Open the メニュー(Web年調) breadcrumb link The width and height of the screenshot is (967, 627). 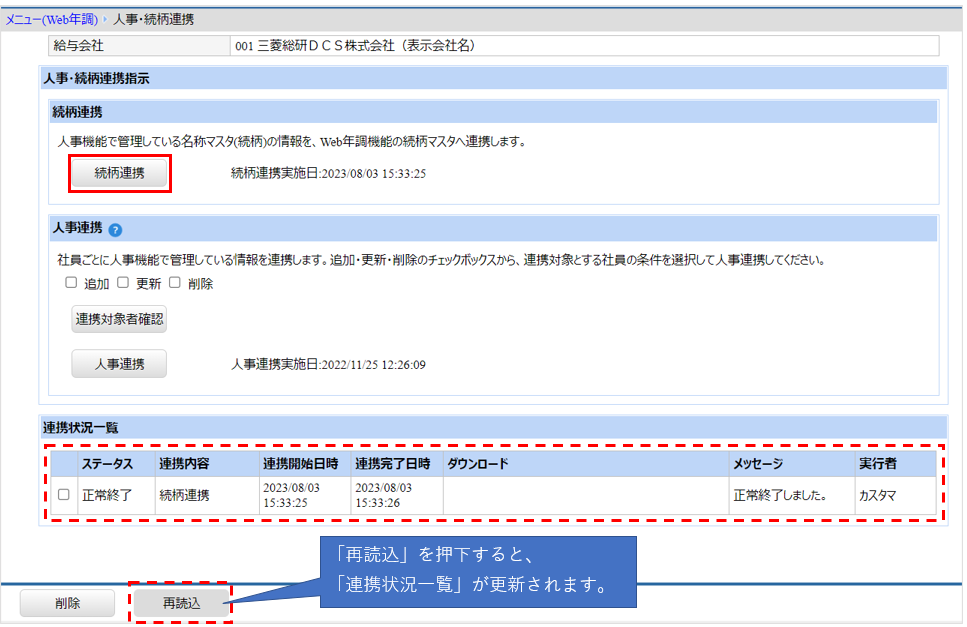coord(52,20)
